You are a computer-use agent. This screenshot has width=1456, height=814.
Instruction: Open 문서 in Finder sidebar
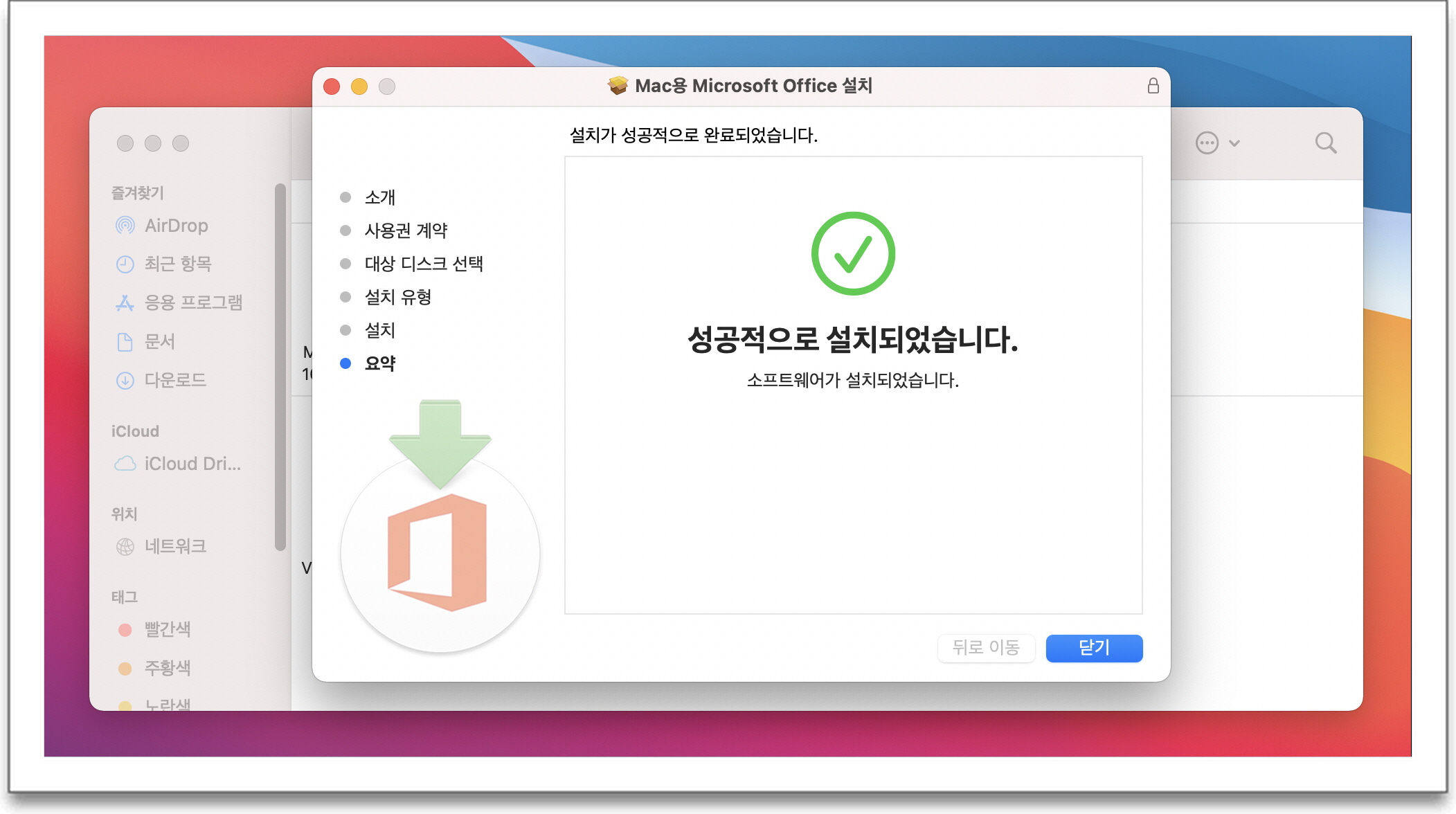click(159, 341)
